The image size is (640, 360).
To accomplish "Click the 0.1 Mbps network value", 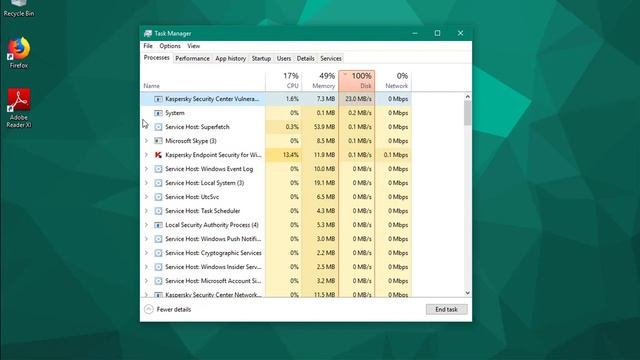I will click(396, 155).
